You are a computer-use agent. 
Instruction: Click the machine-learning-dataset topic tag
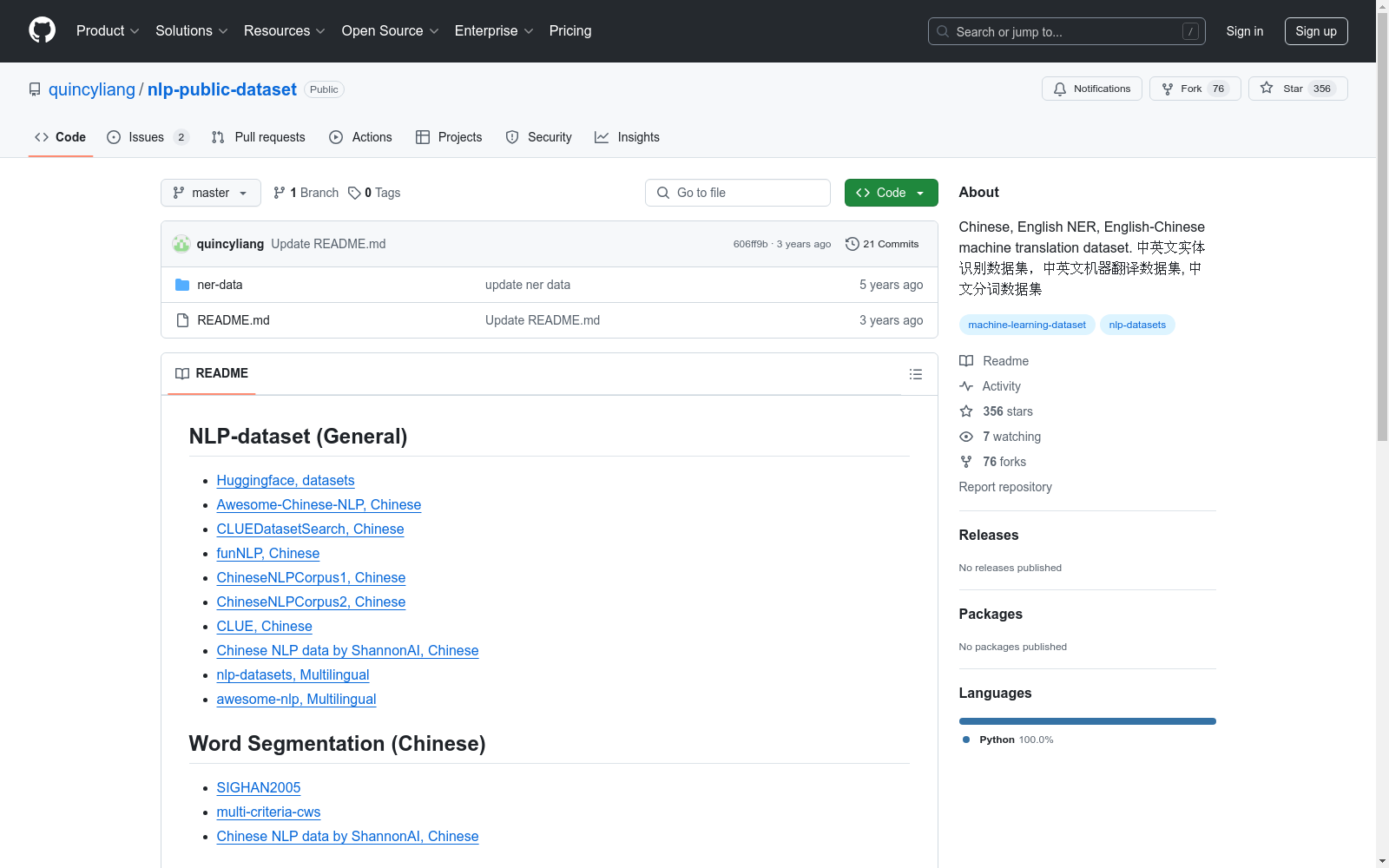(1027, 325)
